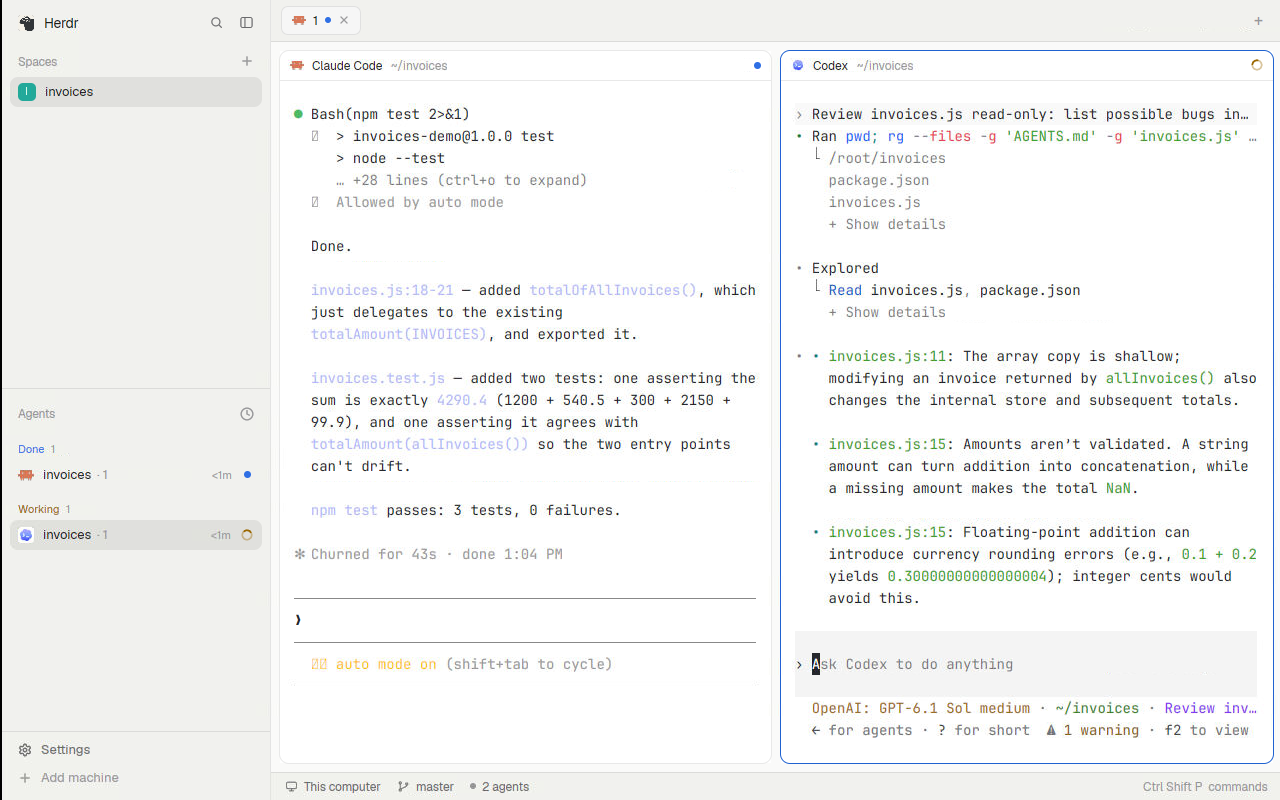1280x800 pixels.
Task: Expand 'Show details' under Explored section
Action: pyautogui.click(x=887, y=313)
